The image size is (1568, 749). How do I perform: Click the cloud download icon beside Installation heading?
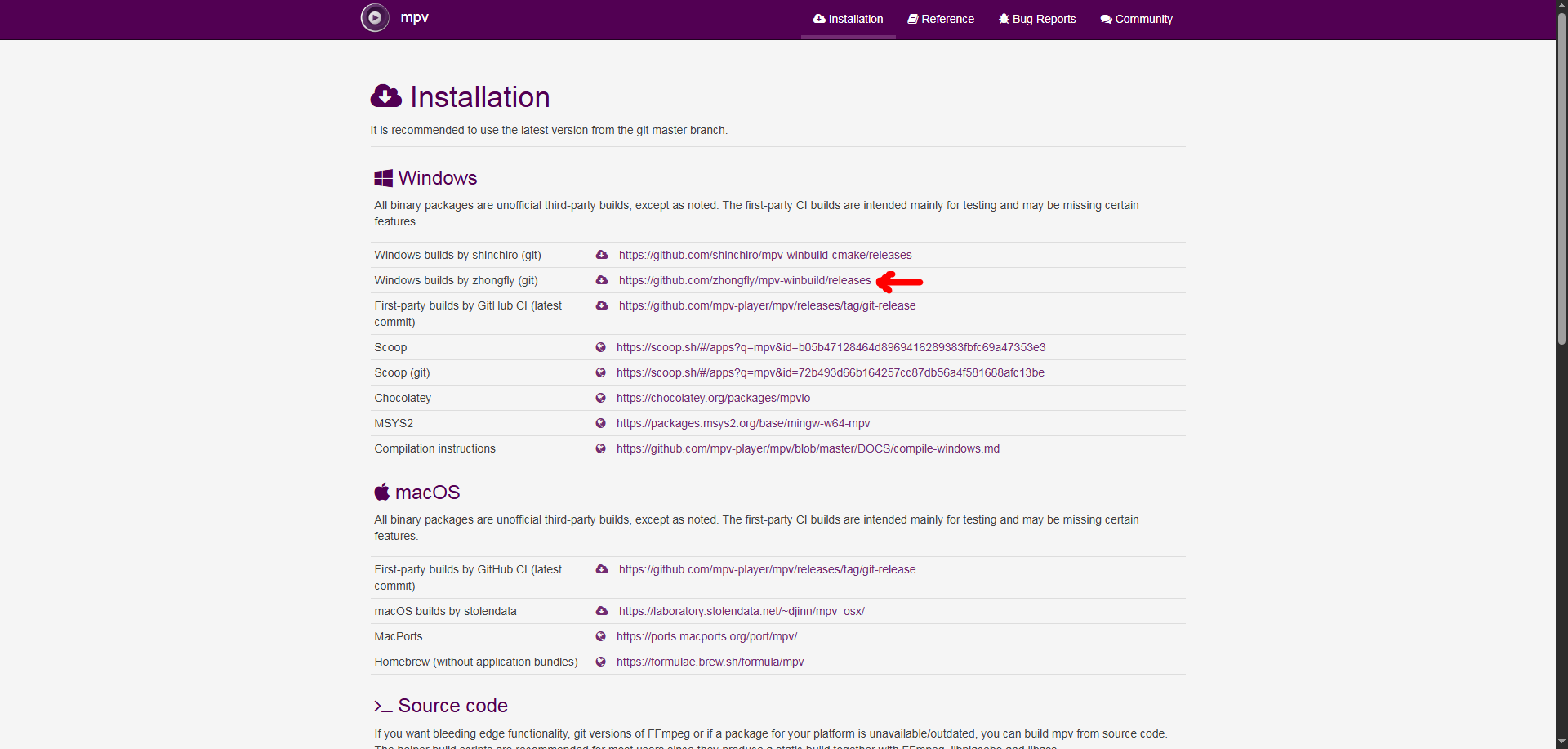tap(385, 96)
